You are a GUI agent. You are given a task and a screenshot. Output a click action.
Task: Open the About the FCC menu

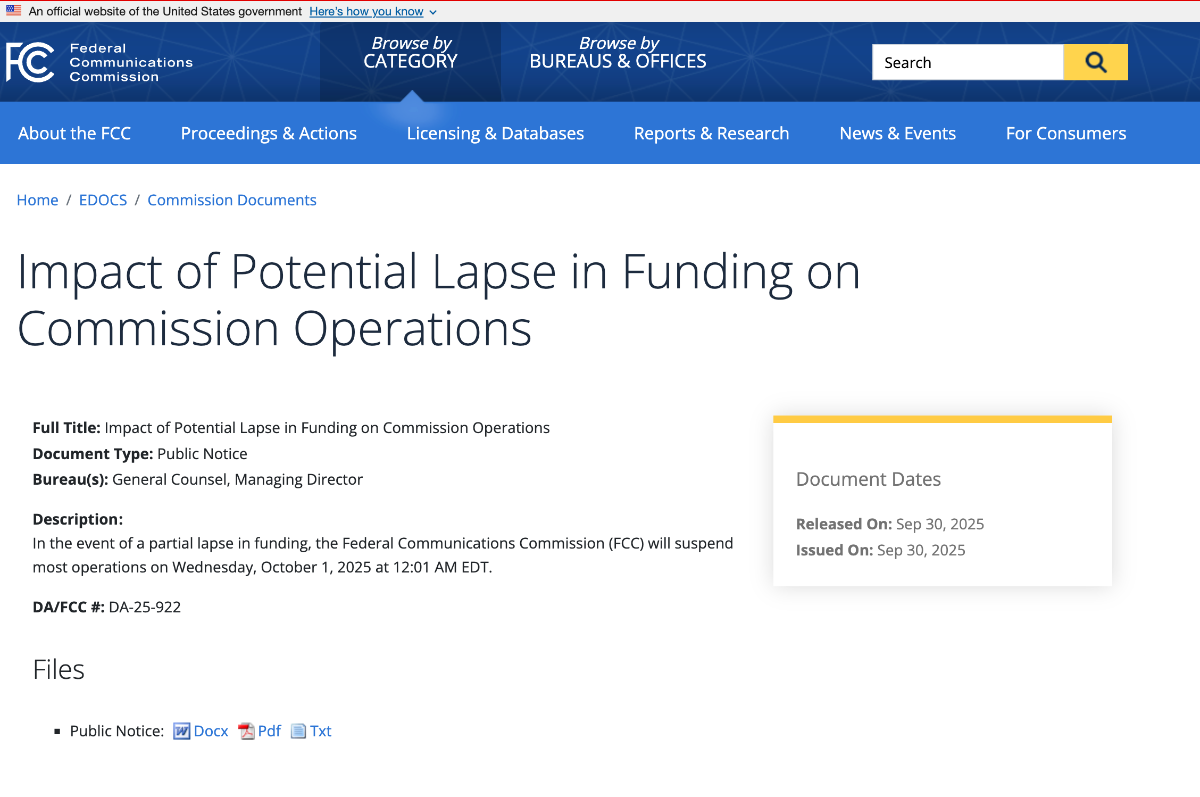tap(74, 133)
